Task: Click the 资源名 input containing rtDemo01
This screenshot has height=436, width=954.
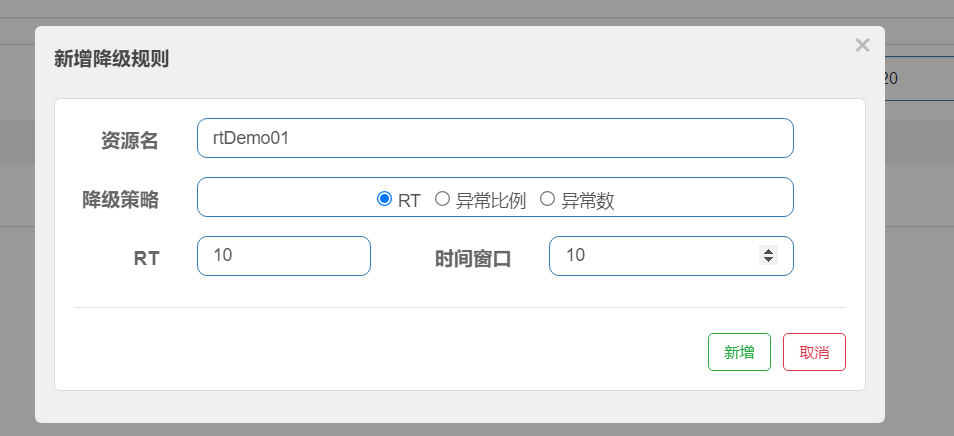Action: click(495, 138)
